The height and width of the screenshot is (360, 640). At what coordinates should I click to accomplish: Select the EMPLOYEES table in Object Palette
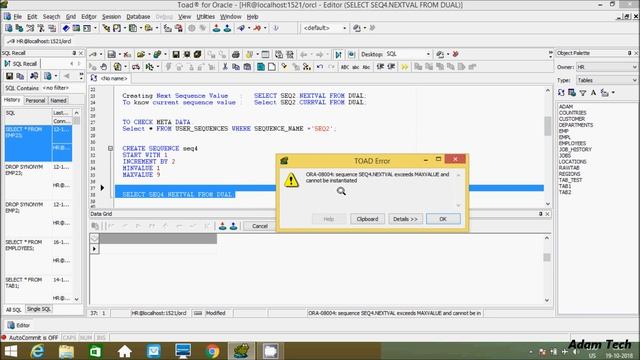[572, 143]
